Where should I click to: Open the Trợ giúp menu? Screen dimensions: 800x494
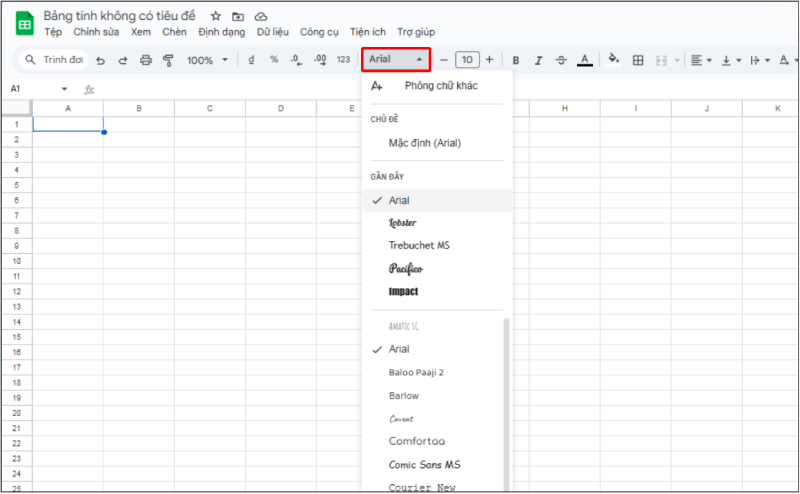pyautogui.click(x=416, y=32)
